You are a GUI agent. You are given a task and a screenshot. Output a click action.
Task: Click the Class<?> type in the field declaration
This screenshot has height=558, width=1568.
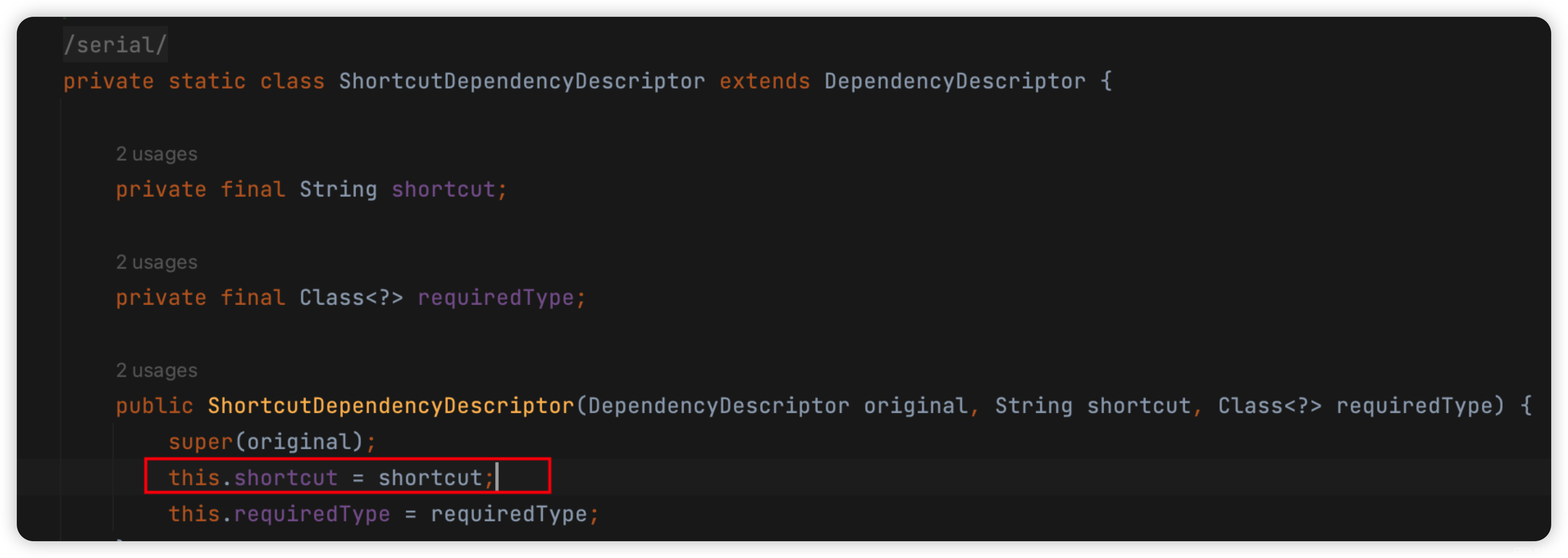[x=350, y=298]
